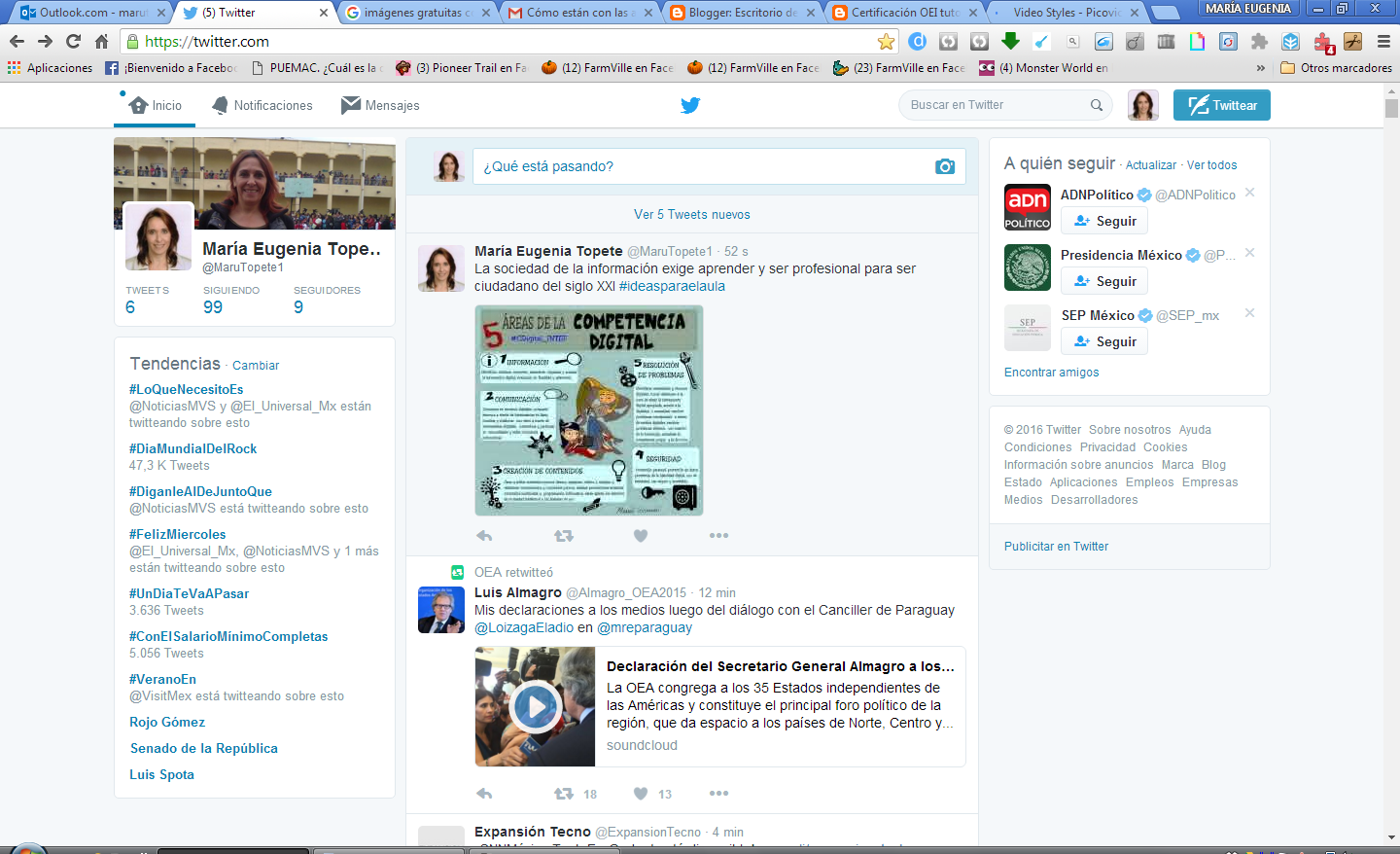Follow SEP México with the Seguir button
This screenshot has height=854, width=1400.
1104,341
